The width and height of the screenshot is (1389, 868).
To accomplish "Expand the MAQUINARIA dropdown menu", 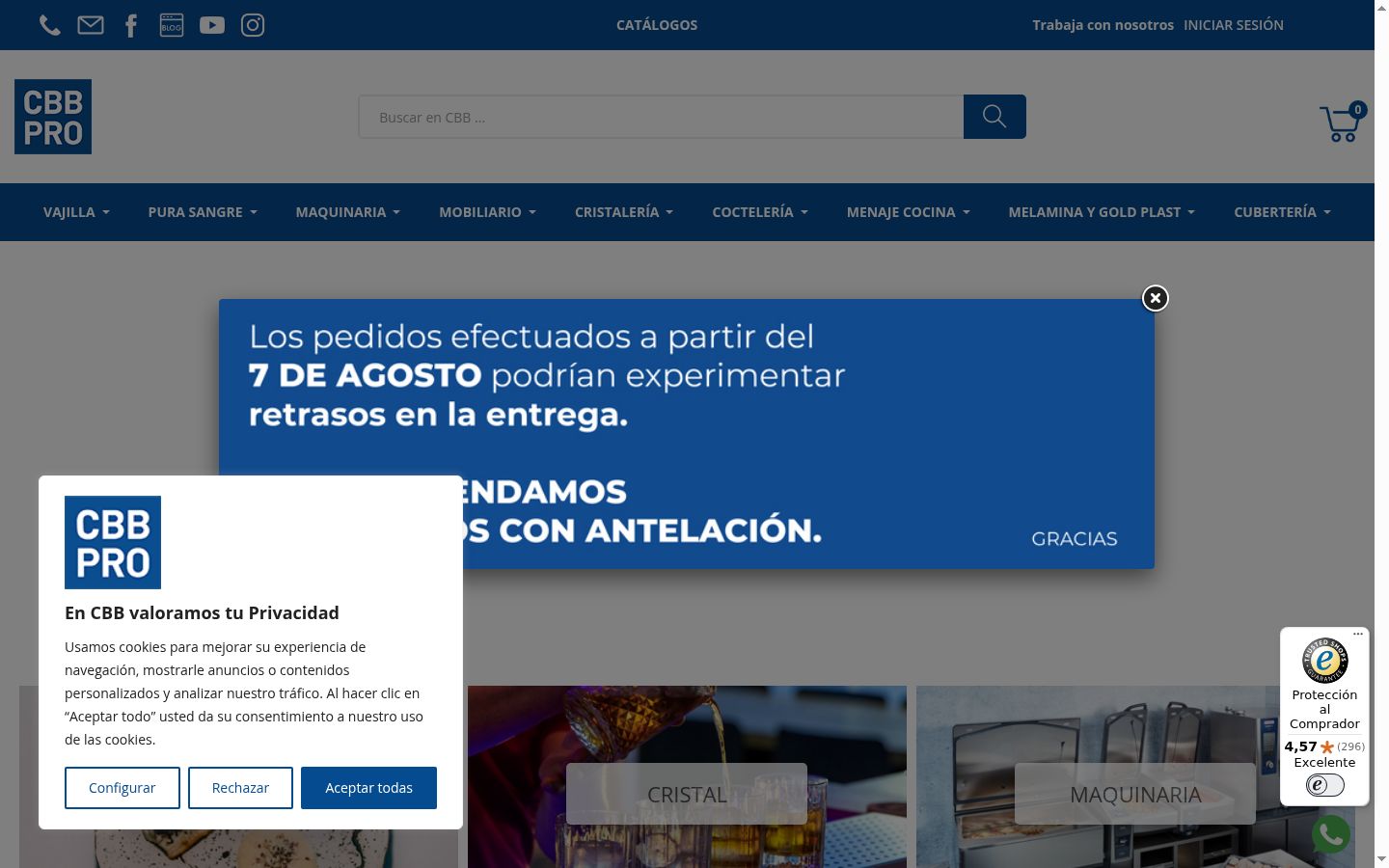I will click(347, 212).
